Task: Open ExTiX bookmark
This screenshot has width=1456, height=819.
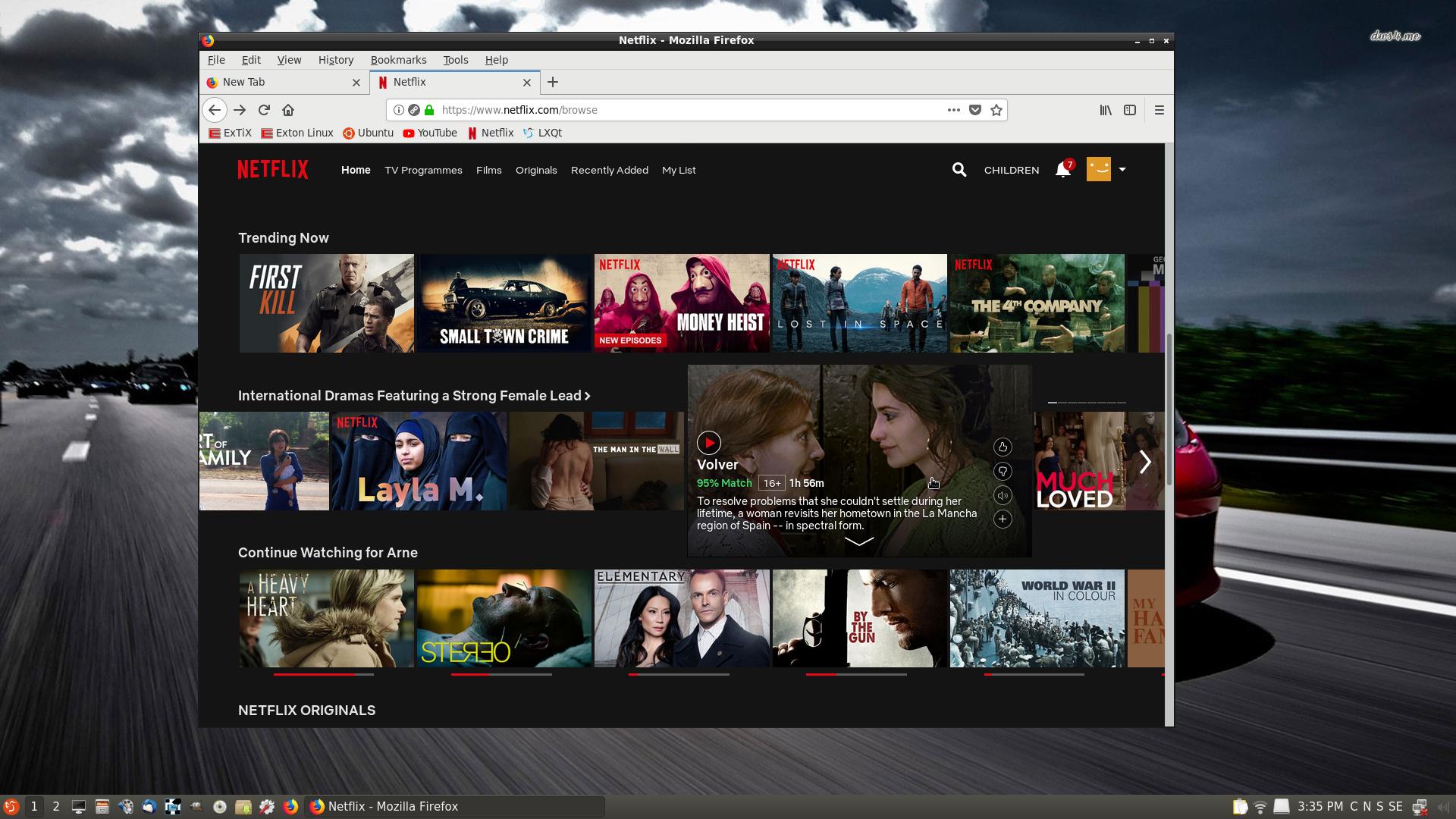Action: point(231,133)
